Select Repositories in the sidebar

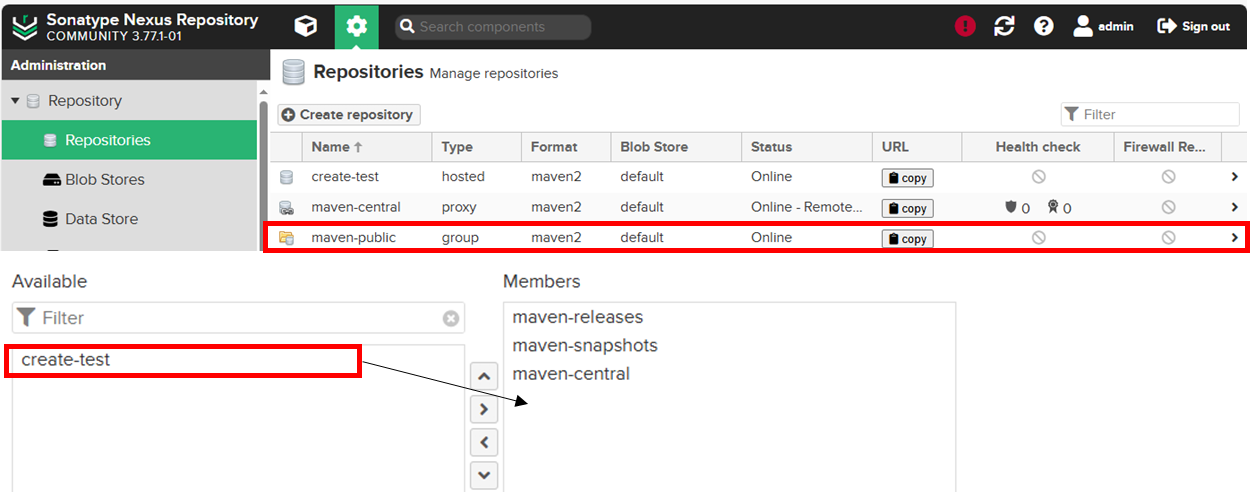coord(129,140)
